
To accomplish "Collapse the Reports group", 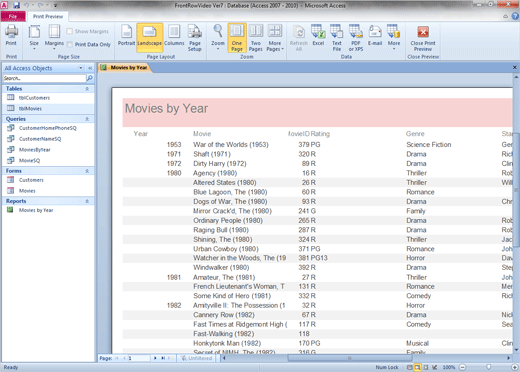I will click(87, 201).
